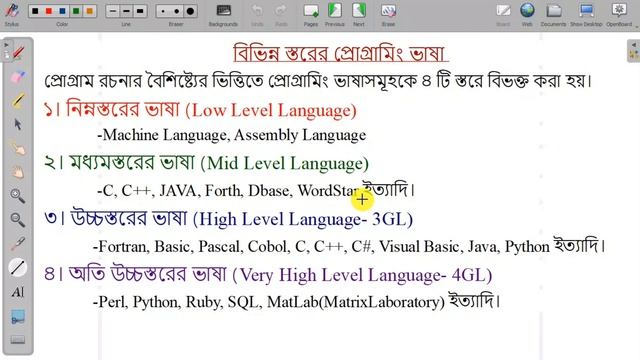Click the 'Perl, Python, Ruby, SQL' line
Image resolution: width=640 pixels, height=360 pixels.
pyautogui.click(x=297, y=302)
